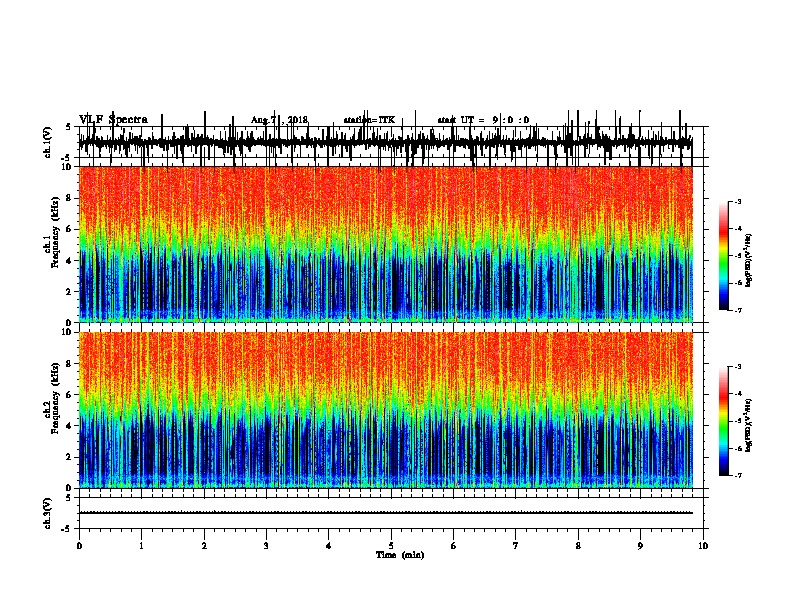This screenshot has height=612, width=792.
Task: Click the ch.1 voltage waveform plot
Action: [385, 142]
